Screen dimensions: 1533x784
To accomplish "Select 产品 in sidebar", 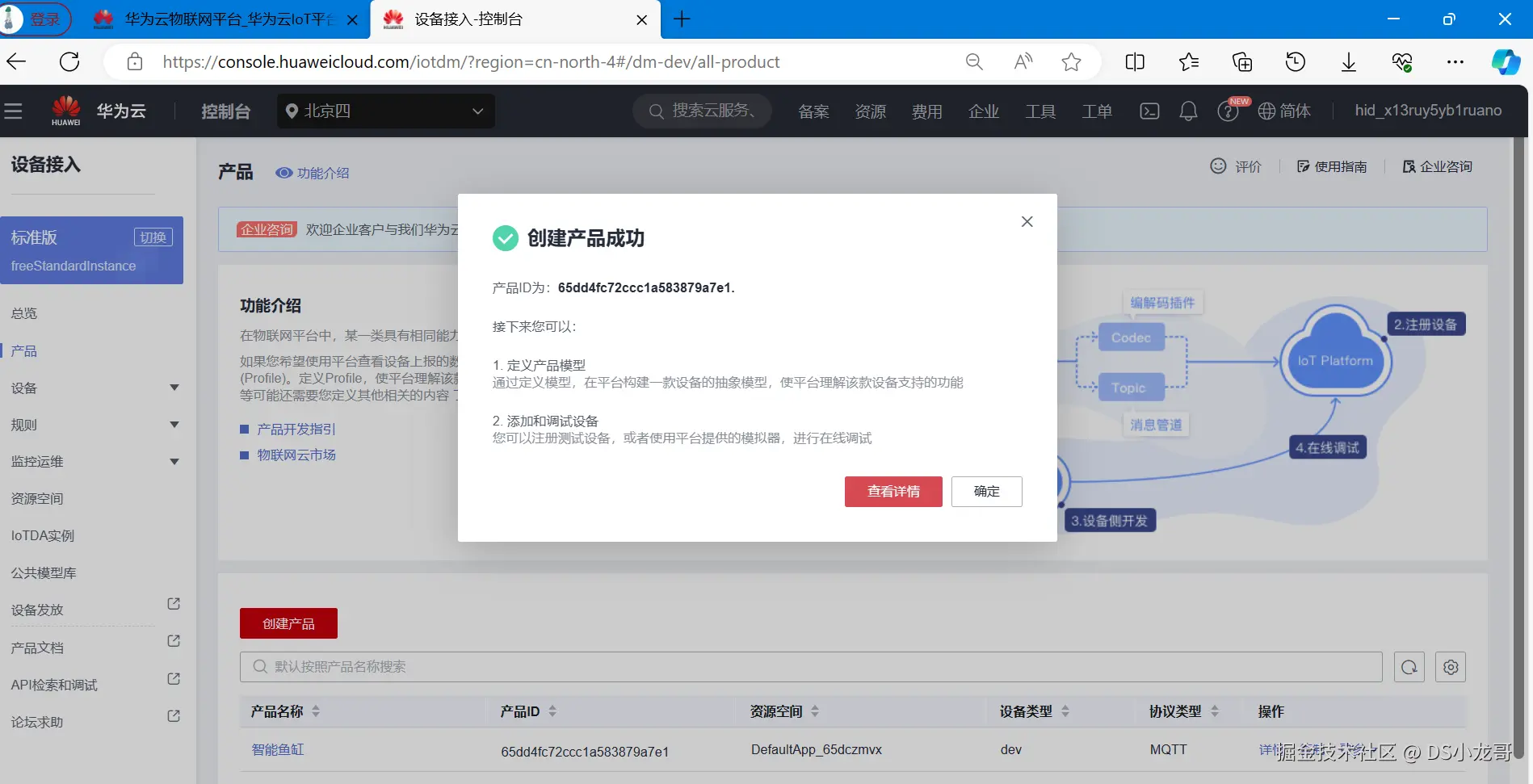I will [24, 351].
